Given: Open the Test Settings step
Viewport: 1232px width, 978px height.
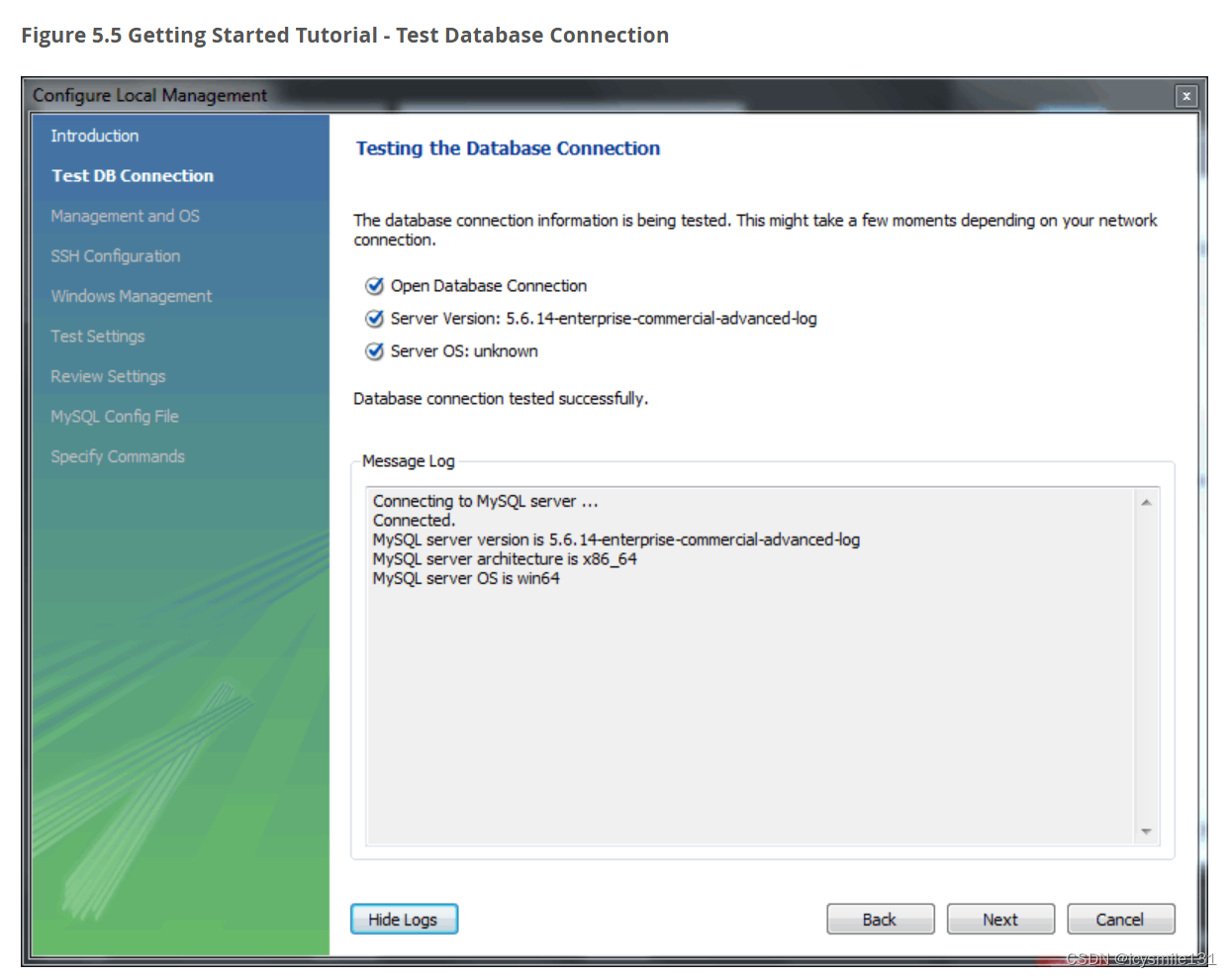Looking at the screenshot, I should click(x=98, y=336).
